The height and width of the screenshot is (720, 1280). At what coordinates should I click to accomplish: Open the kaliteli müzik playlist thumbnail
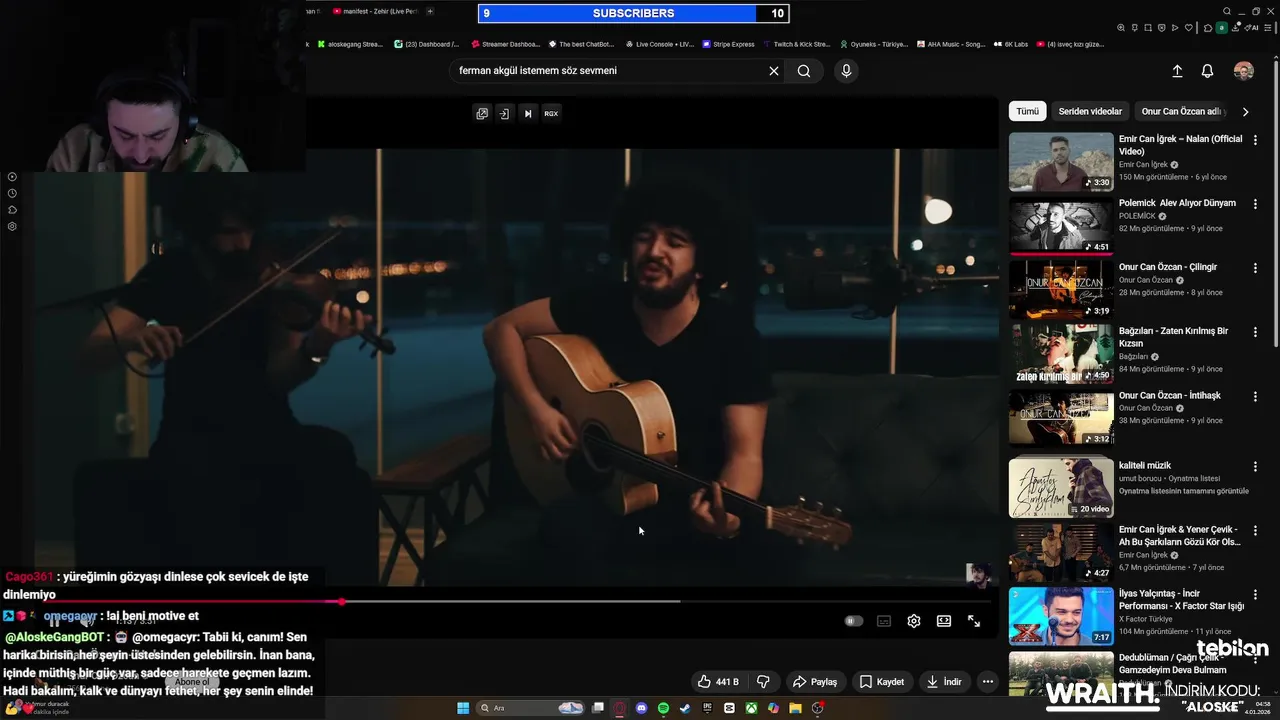click(1061, 487)
